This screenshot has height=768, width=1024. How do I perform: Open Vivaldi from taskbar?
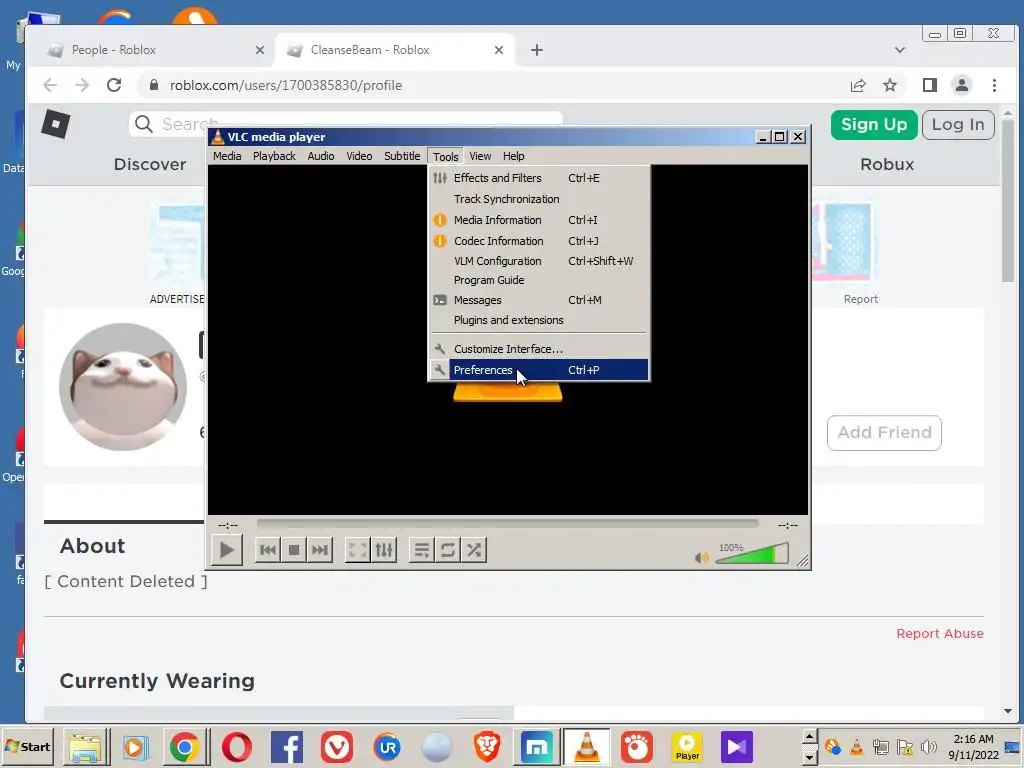pyautogui.click(x=337, y=746)
